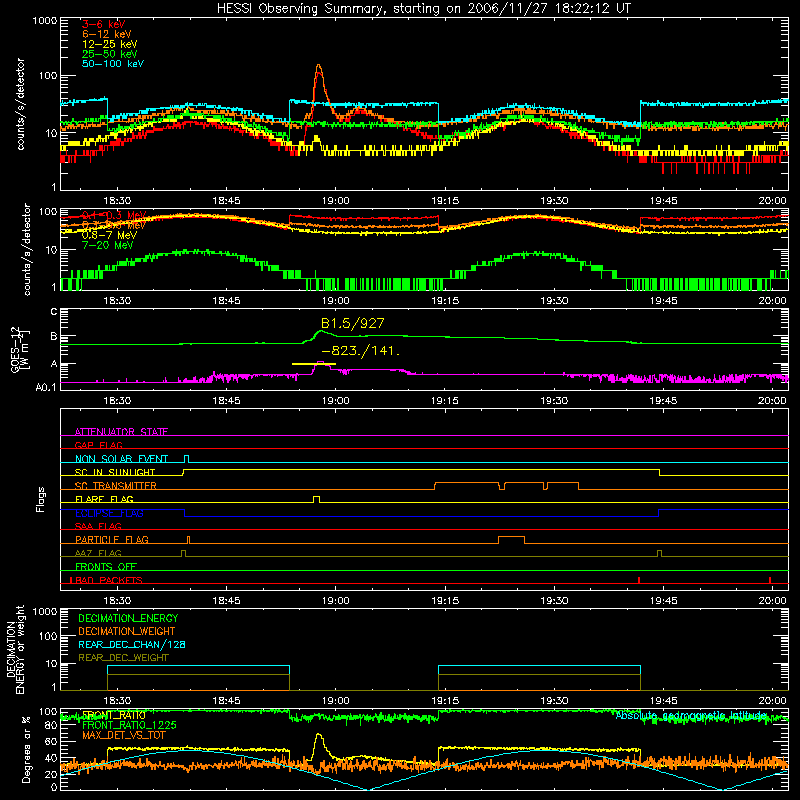Click the AAZ_FLAG label

98,553
